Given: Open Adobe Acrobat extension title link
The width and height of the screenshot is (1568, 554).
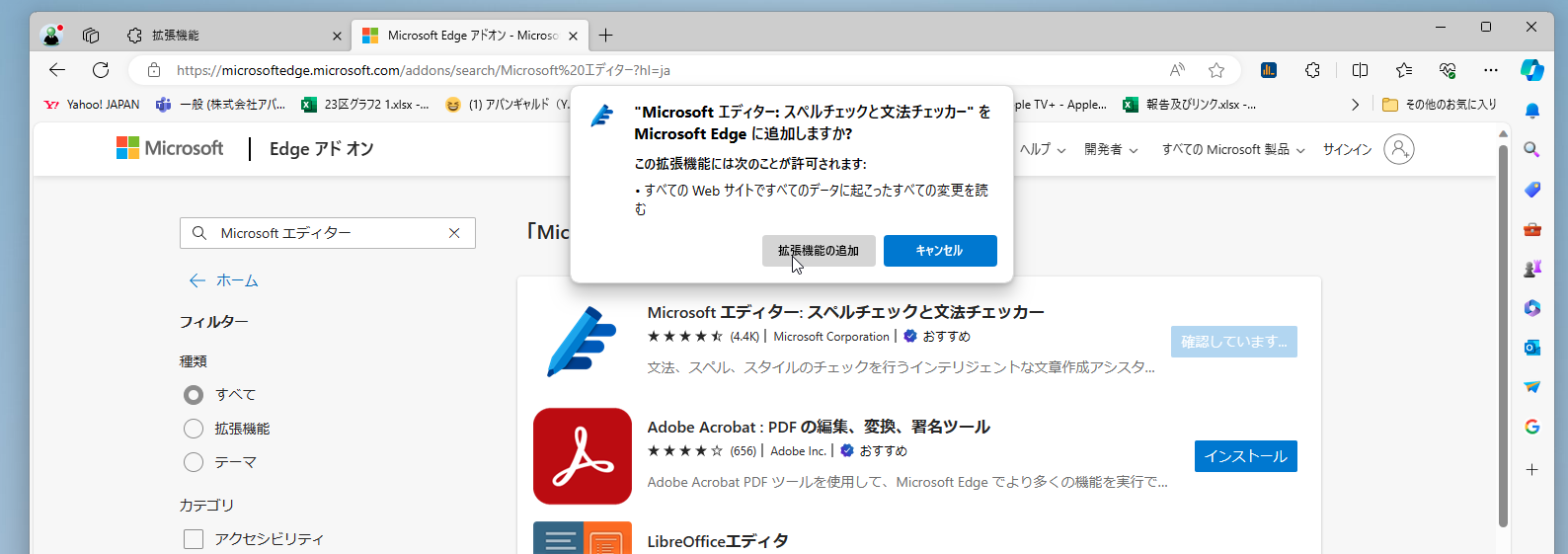Looking at the screenshot, I should pyautogui.click(x=819, y=427).
